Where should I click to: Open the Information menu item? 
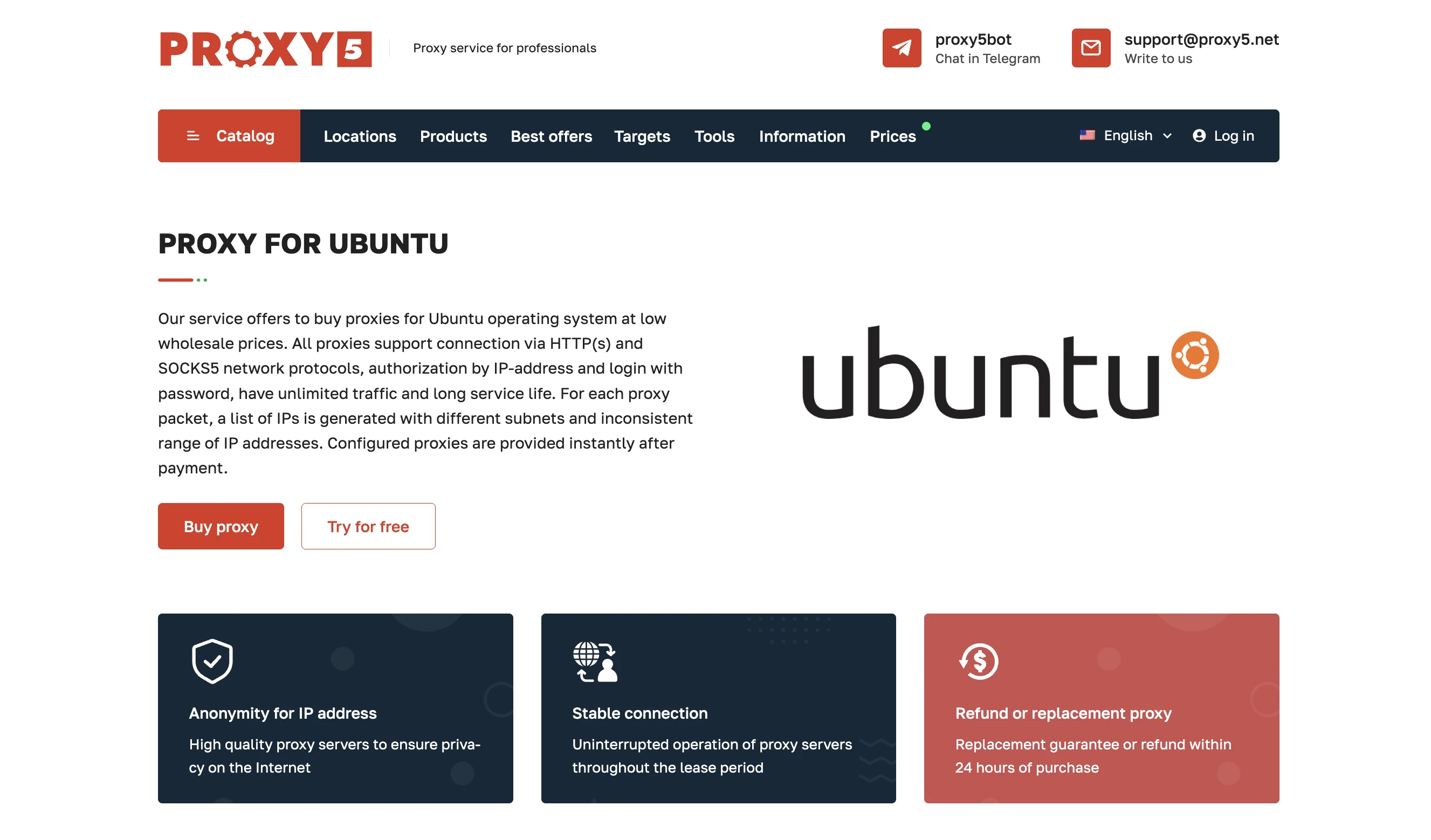[802, 136]
